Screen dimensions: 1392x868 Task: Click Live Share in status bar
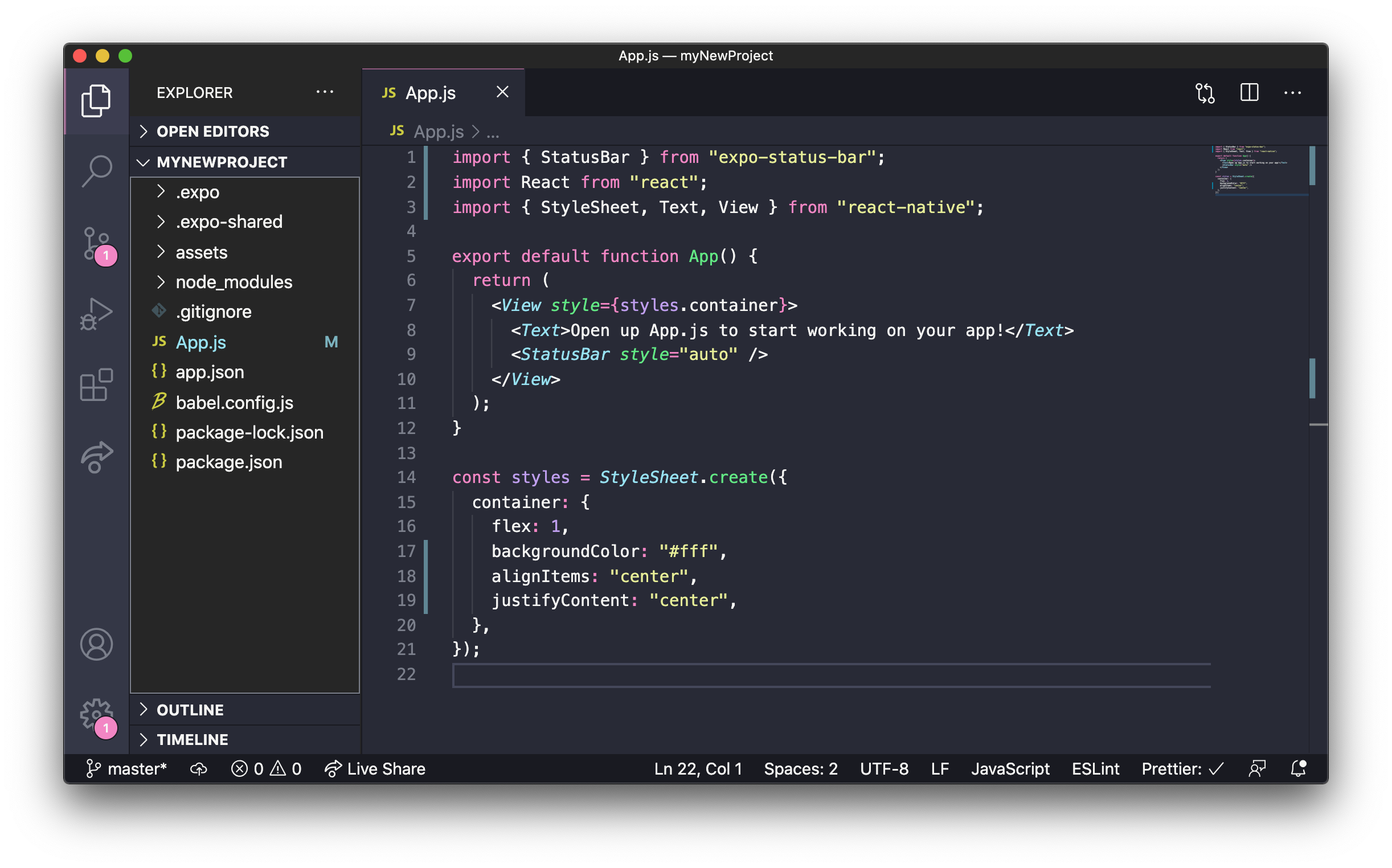(x=375, y=769)
